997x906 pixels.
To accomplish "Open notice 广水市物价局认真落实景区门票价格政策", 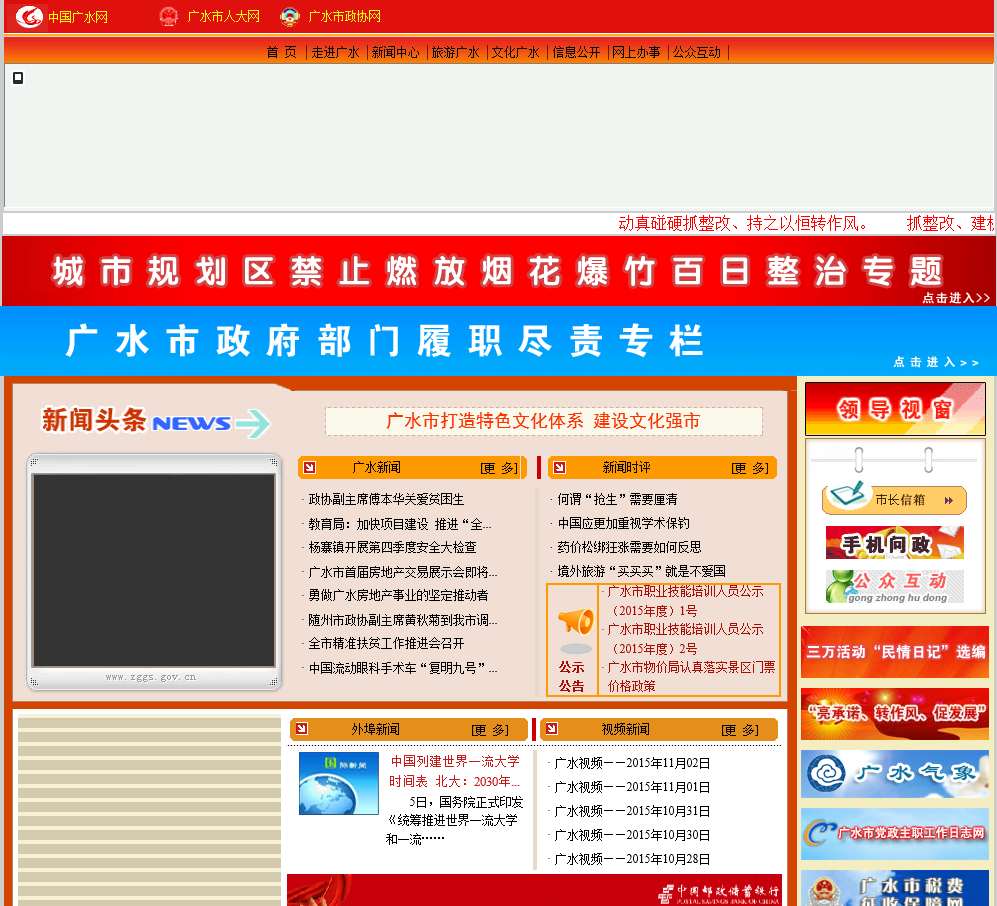I will click(691, 676).
